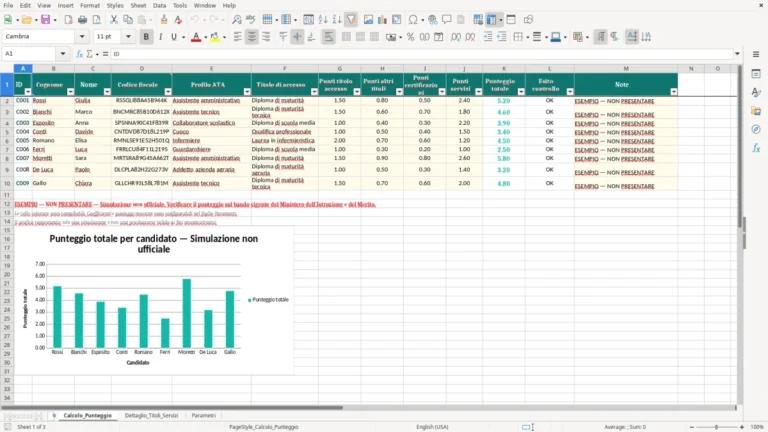768x432 pixels.
Task: Click Toggle Print Preview icon
Action: (96, 20)
